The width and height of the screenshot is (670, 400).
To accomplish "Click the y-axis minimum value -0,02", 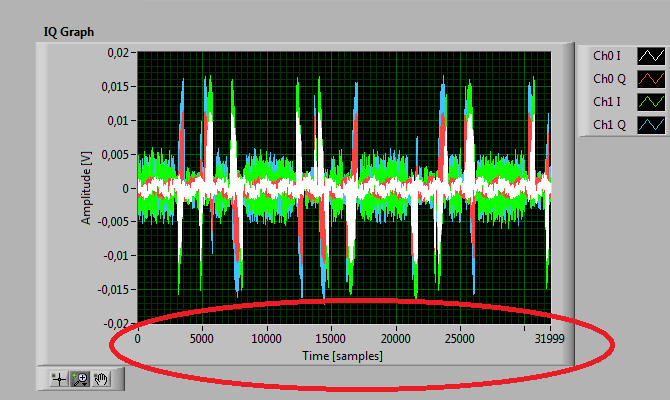I will pyautogui.click(x=115, y=324).
